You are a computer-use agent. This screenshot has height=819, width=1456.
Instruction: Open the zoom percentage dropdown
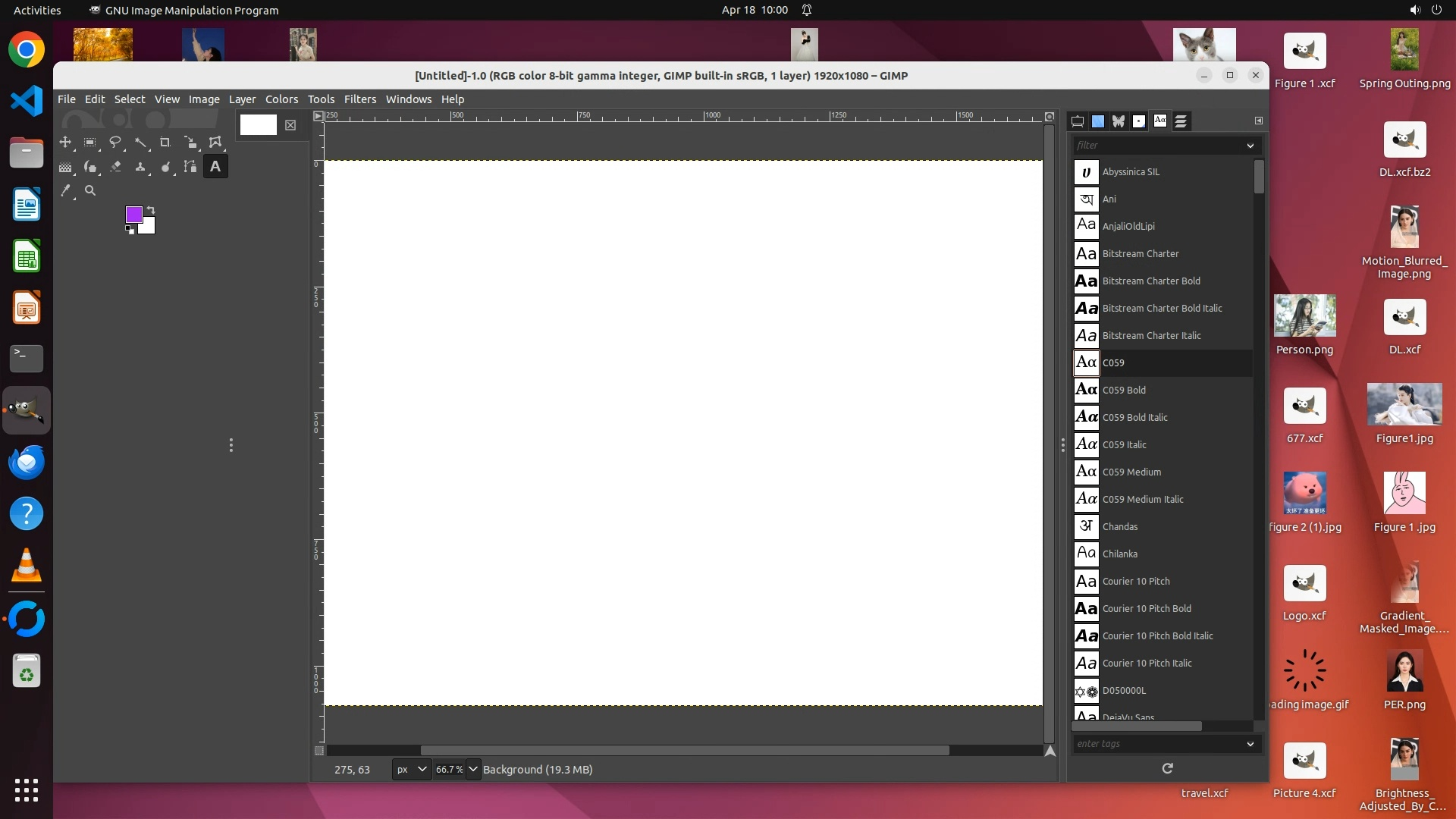(473, 769)
